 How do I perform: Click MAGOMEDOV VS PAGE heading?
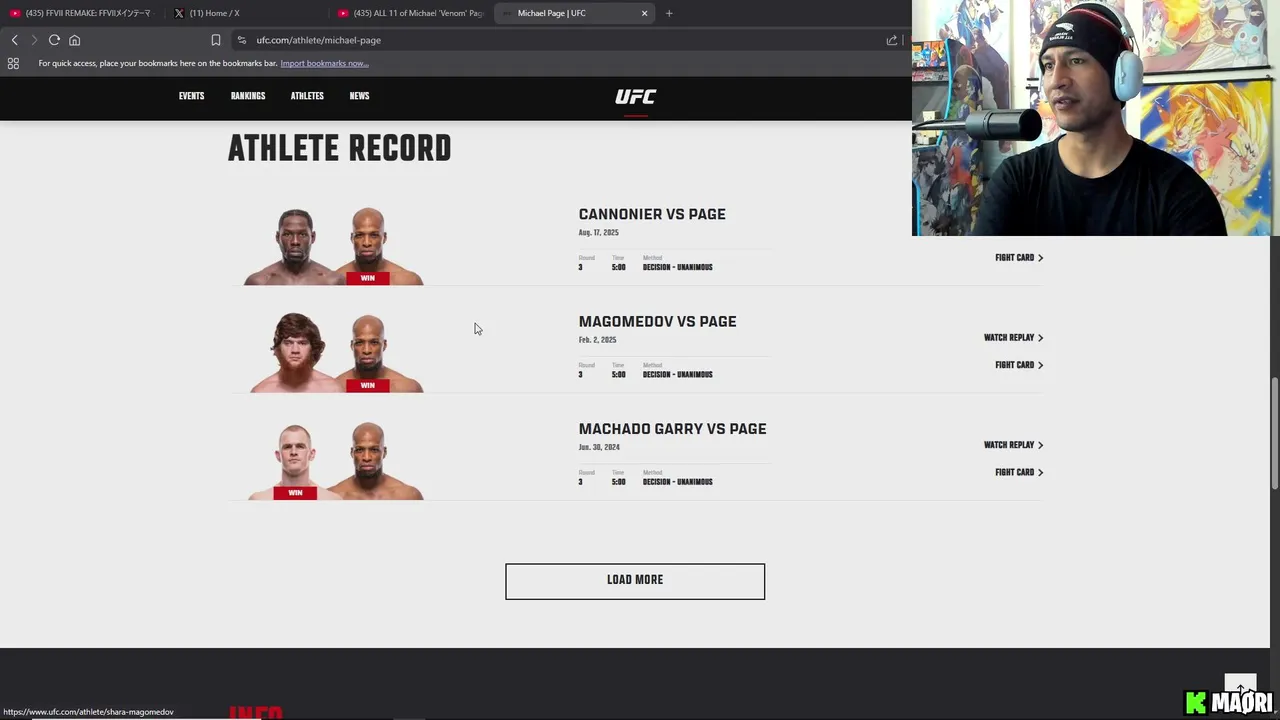[x=657, y=321]
